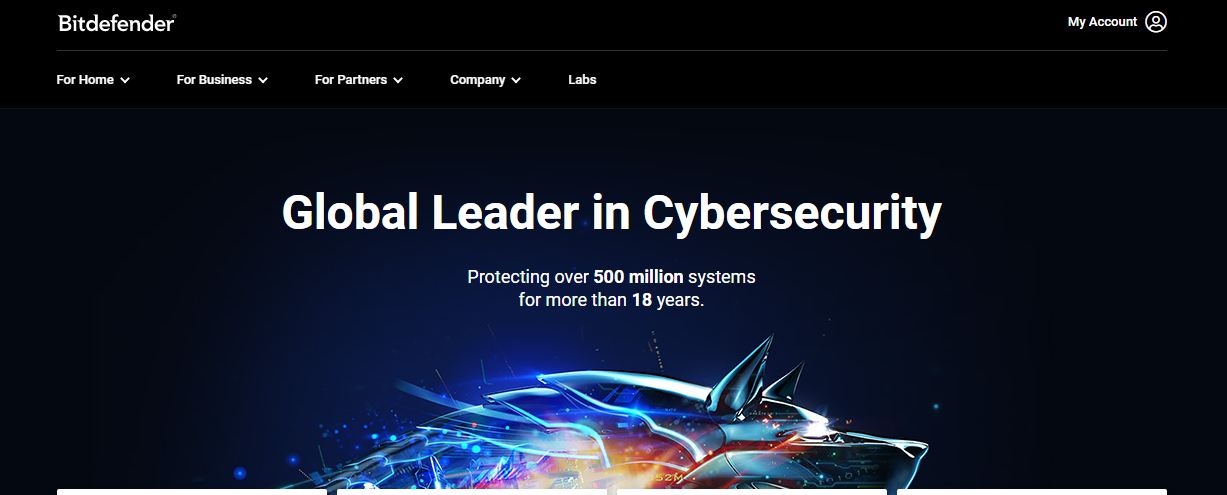The image size is (1227, 495).
Task: Click the Global Leader in Cybersecurity headline
Action: (x=612, y=212)
